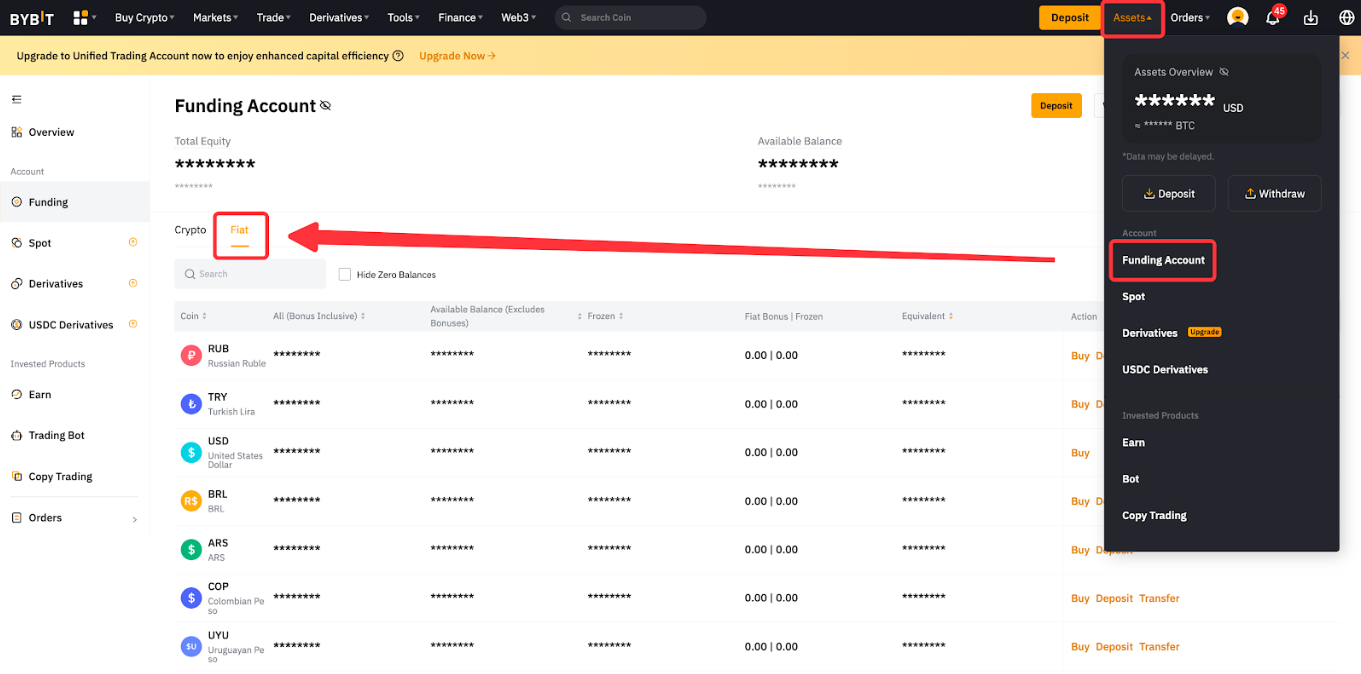This screenshot has height=674, width=1361.
Task: Toggle Funding Account balance visibility eye
Action: (325, 106)
